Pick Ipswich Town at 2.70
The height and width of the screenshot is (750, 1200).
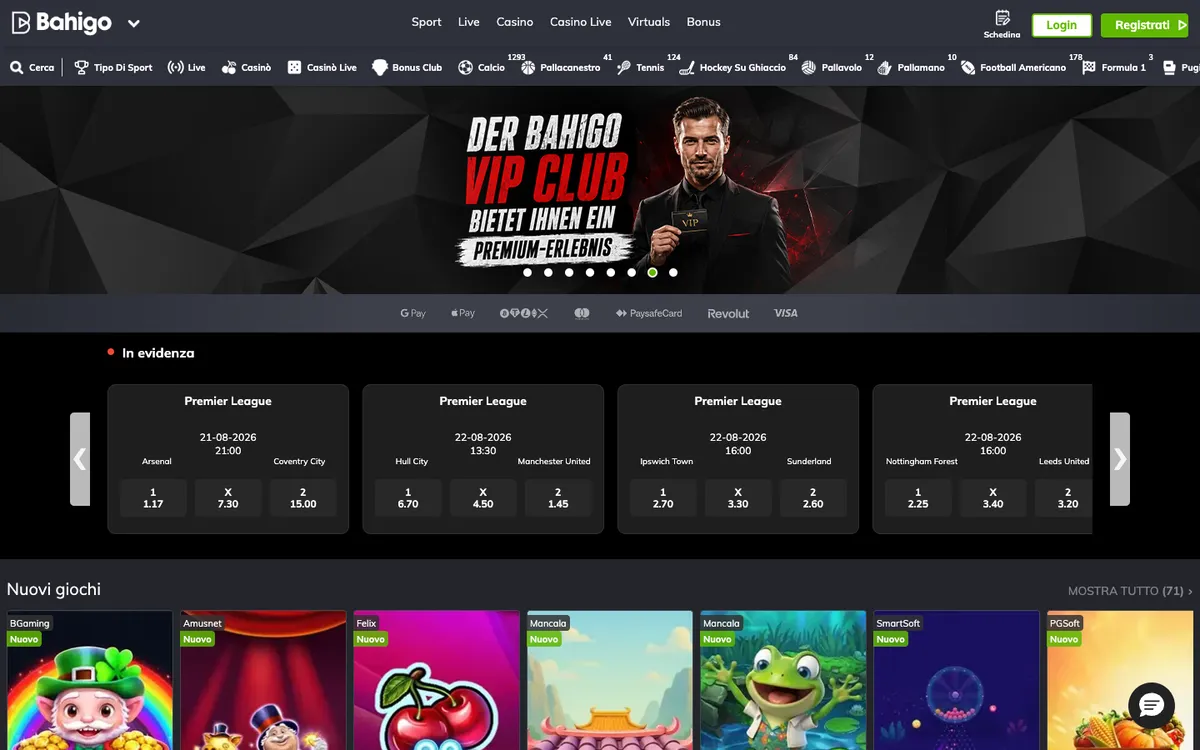[x=663, y=498]
